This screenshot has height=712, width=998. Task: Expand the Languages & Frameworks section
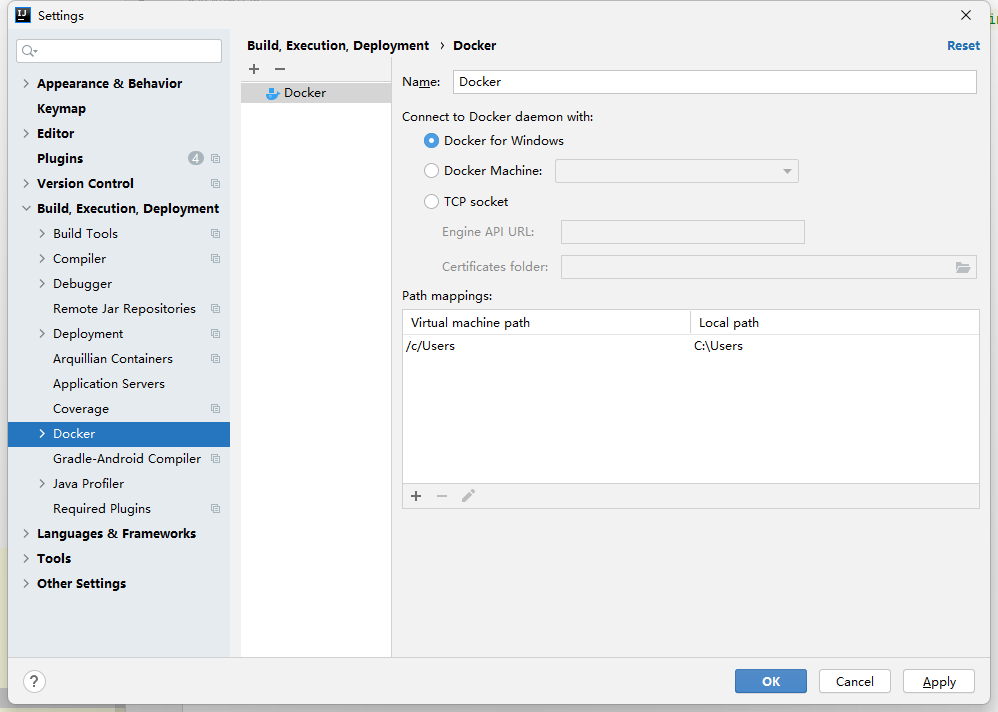26,534
